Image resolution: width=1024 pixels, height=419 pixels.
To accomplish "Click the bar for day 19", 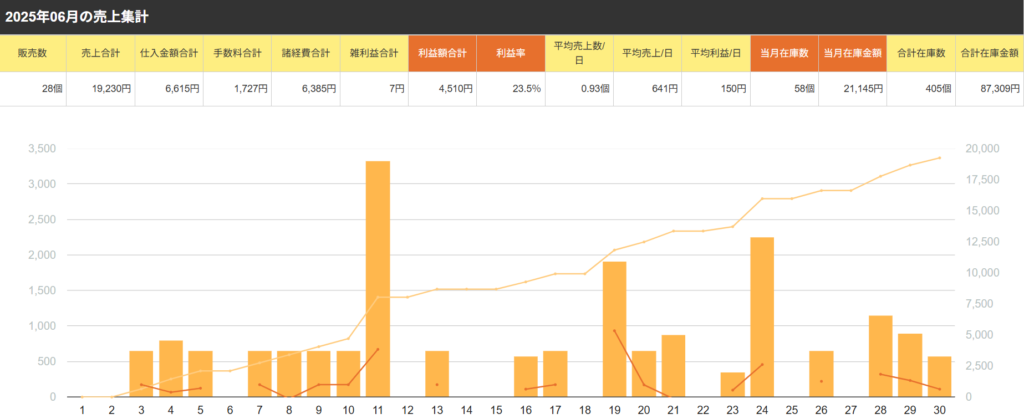I will [614, 329].
